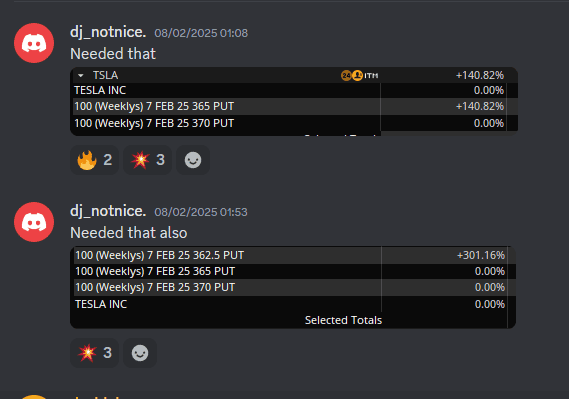Click the 362.5 PUT row showing +301.16%
Image resolution: width=569 pixels, height=399 pixels.
coord(292,255)
